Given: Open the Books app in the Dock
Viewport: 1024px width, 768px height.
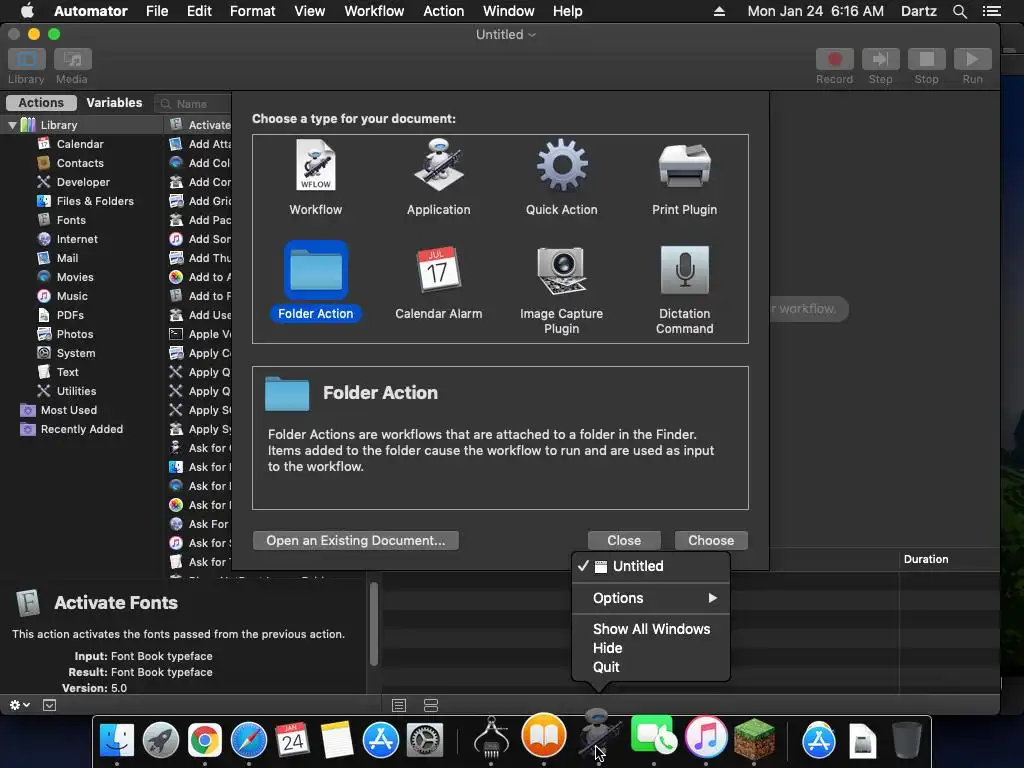Looking at the screenshot, I should pyautogui.click(x=543, y=735).
